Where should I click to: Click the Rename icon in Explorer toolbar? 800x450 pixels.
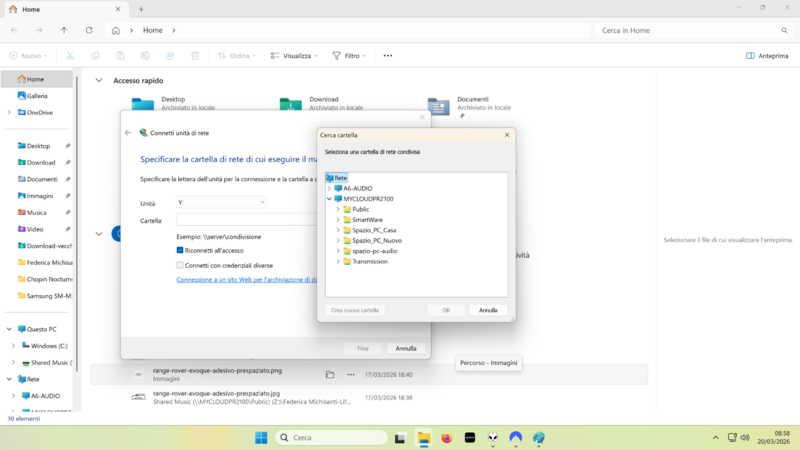[x=145, y=56]
